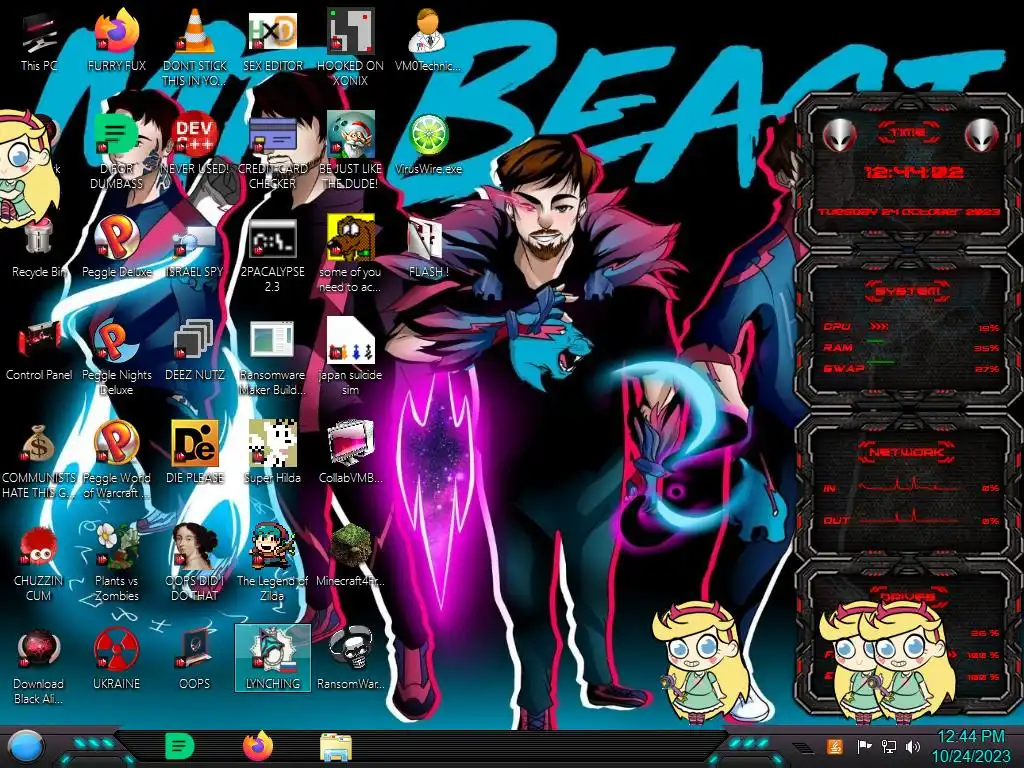Click the network tray icon
The height and width of the screenshot is (768, 1024).
click(x=889, y=746)
